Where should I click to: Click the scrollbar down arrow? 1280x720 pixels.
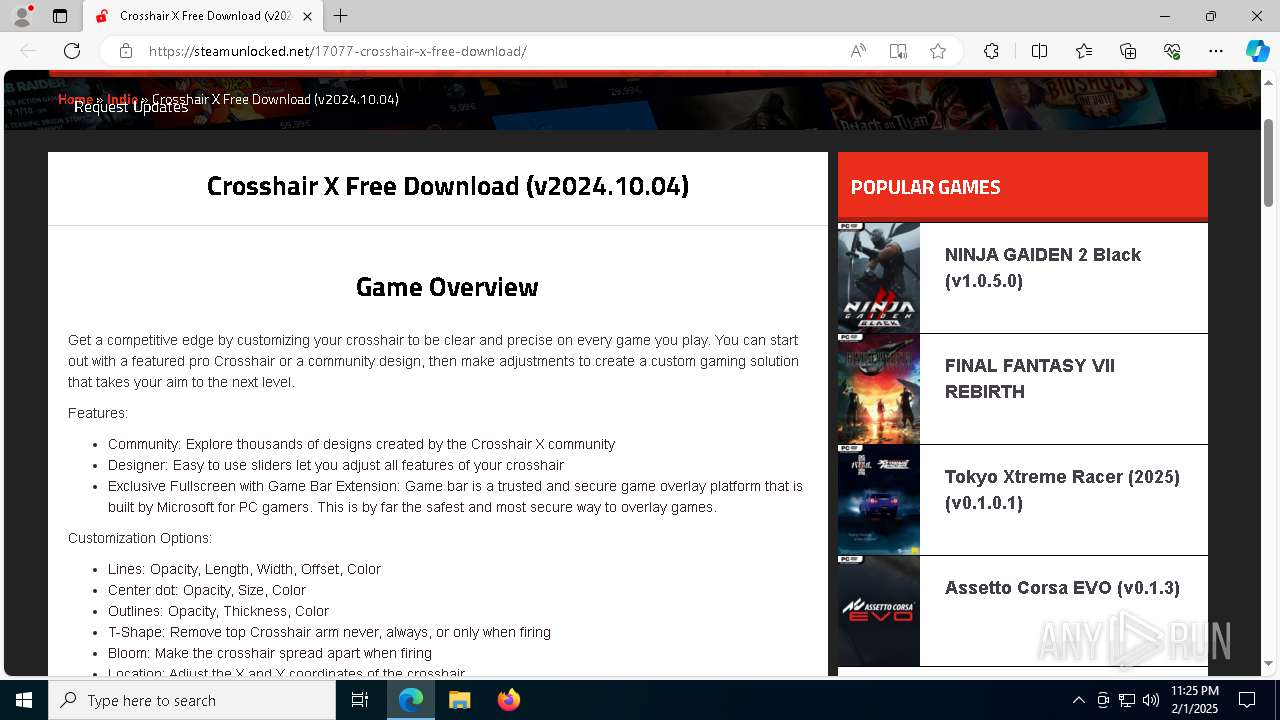1269,663
